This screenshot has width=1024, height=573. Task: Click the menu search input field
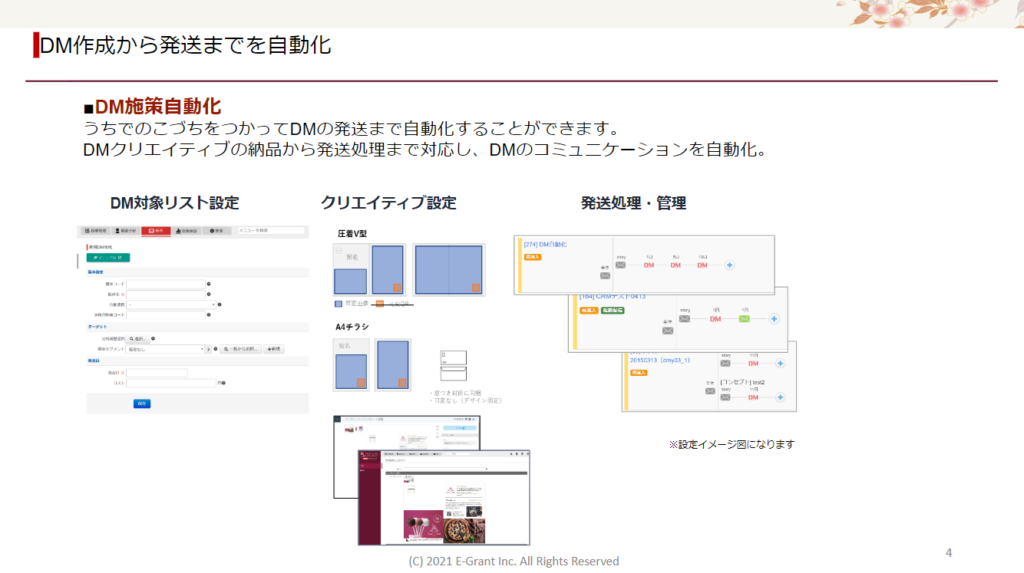tap(270, 231)
